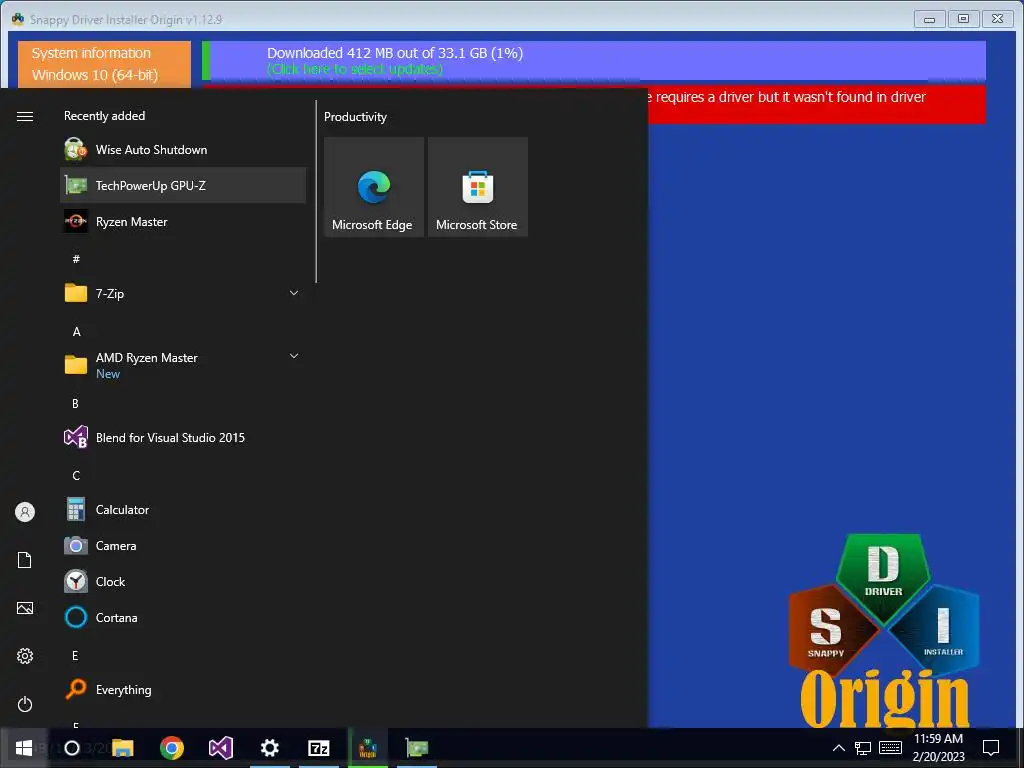Click the Productivity group heading
The width and height of the screenshot is (1024, 768).
(x=355, y=117)
